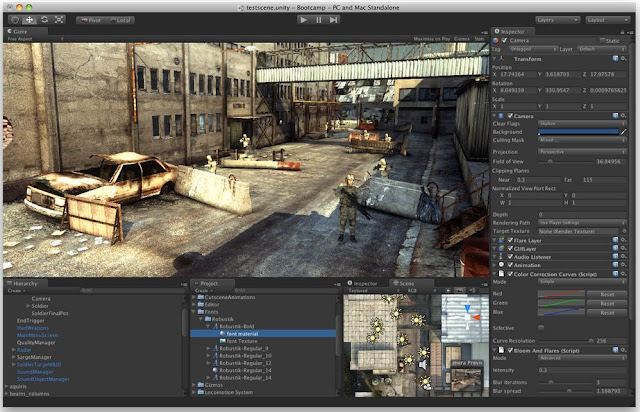Open Animation component help icon
The height and width of the screenshot is (412, 640).
616,265
